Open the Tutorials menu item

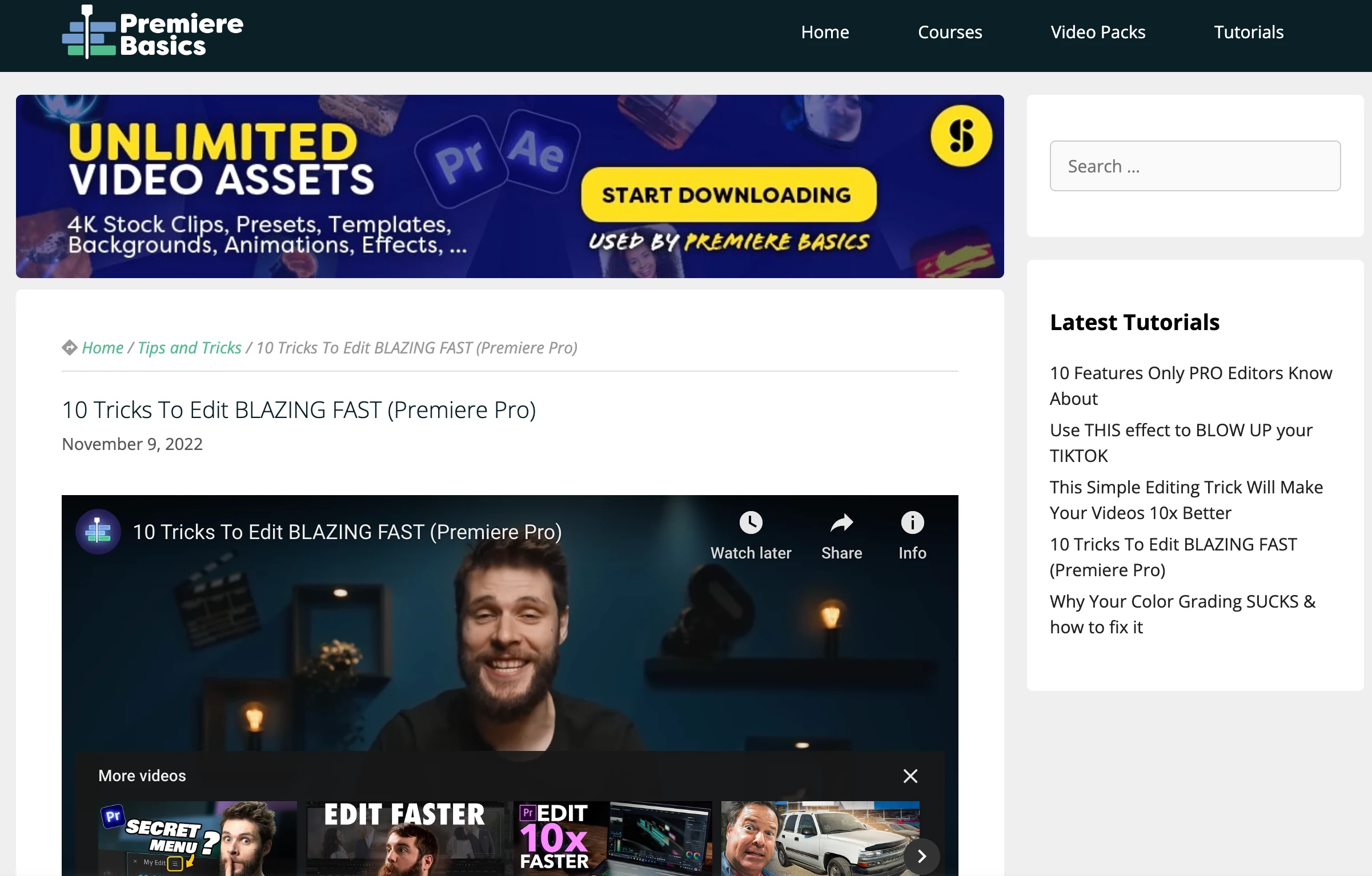[1248, 33]
